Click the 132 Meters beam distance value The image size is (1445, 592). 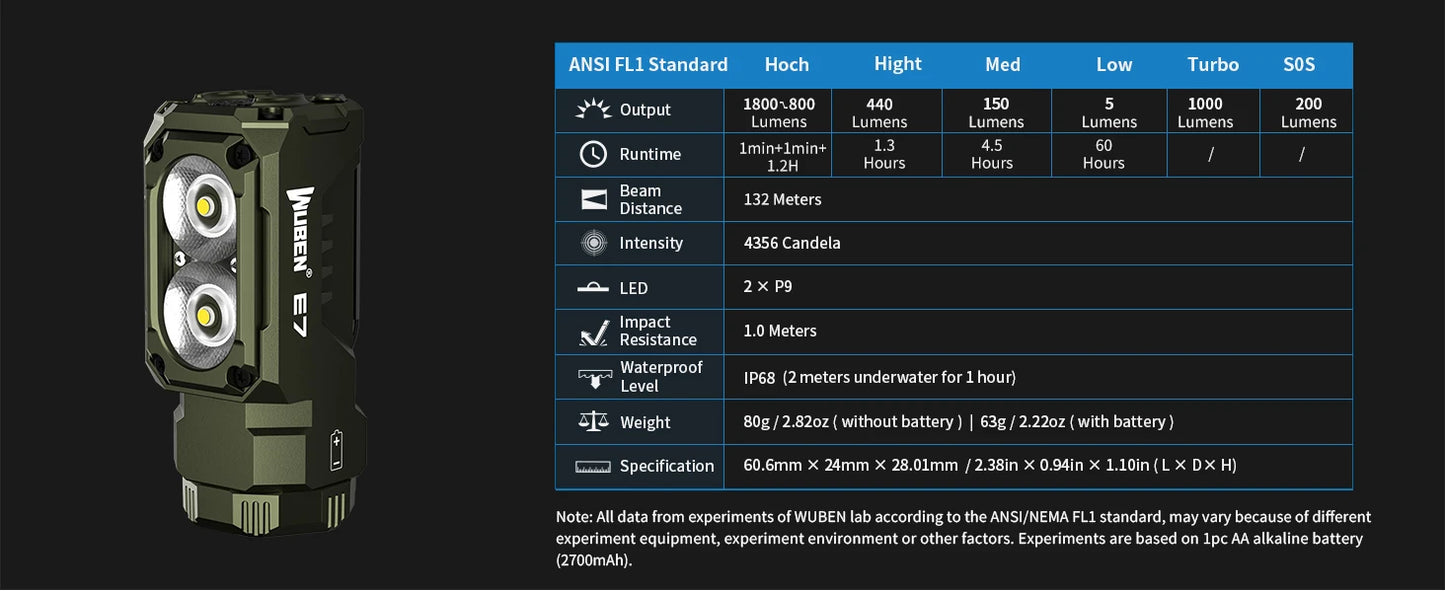(x=782, y=199)
